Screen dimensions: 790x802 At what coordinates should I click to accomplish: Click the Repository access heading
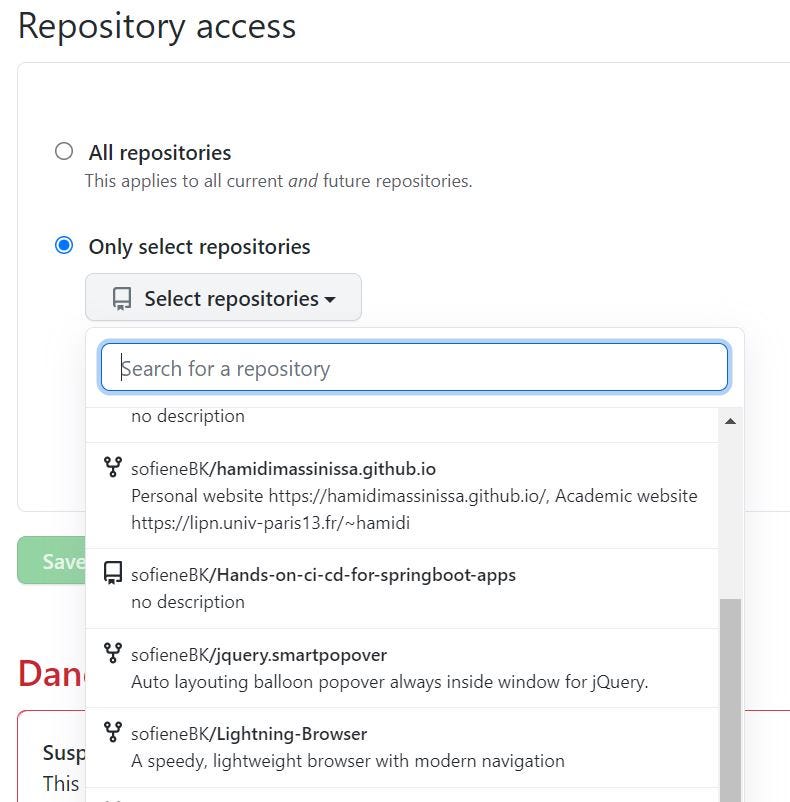(x=157, y=26)
